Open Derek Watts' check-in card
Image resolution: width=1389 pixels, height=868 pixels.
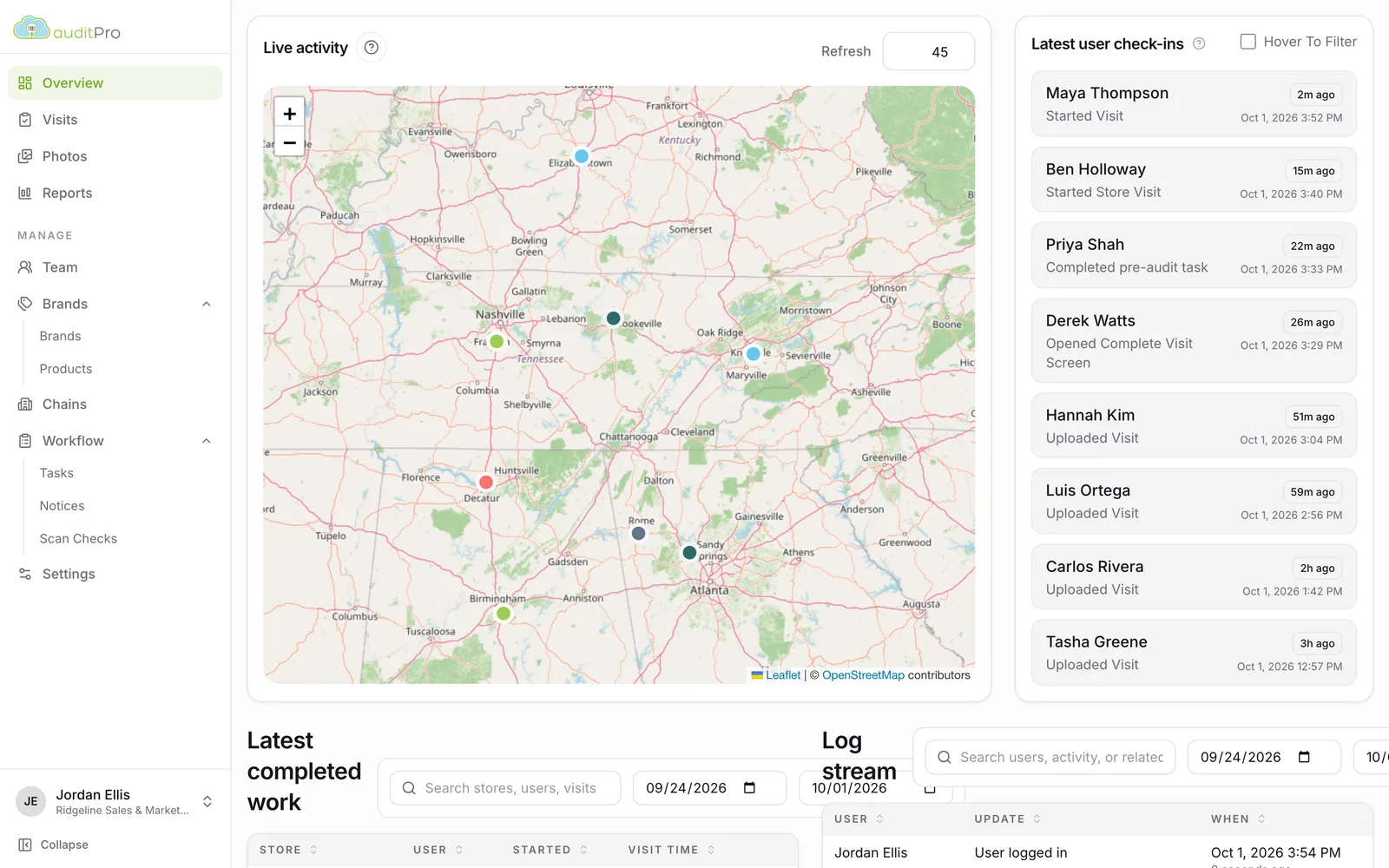[x=1194, y=340]
